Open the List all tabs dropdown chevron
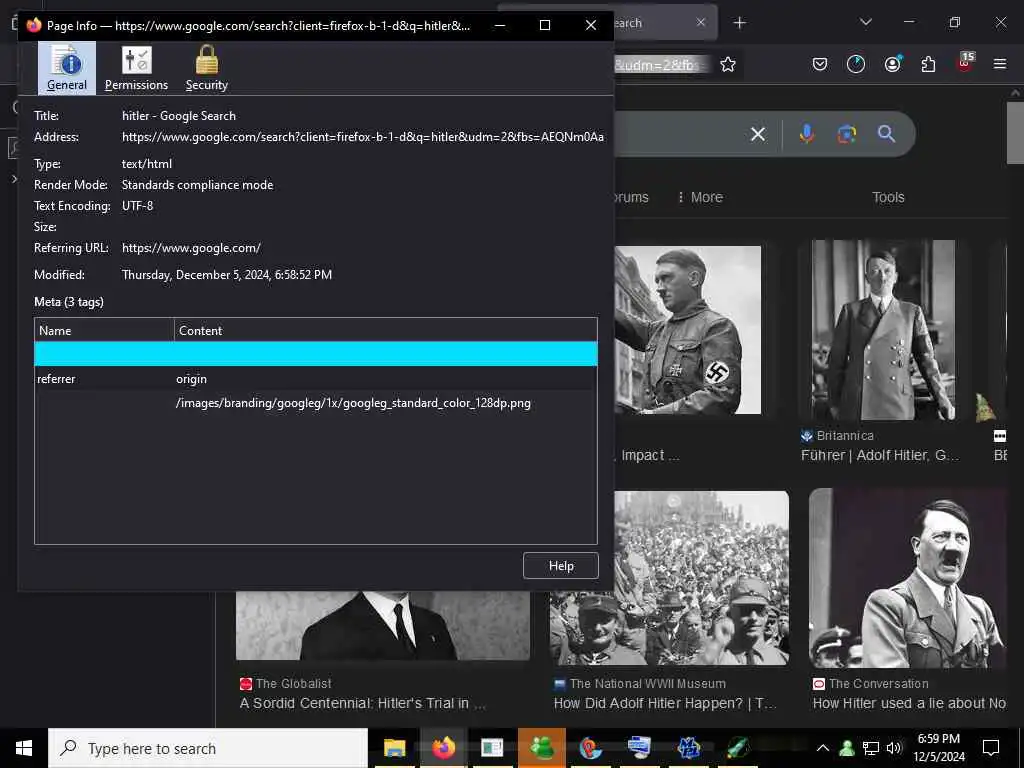The height and width of the screenshot is (768, 1024). (x=866, y=22)
